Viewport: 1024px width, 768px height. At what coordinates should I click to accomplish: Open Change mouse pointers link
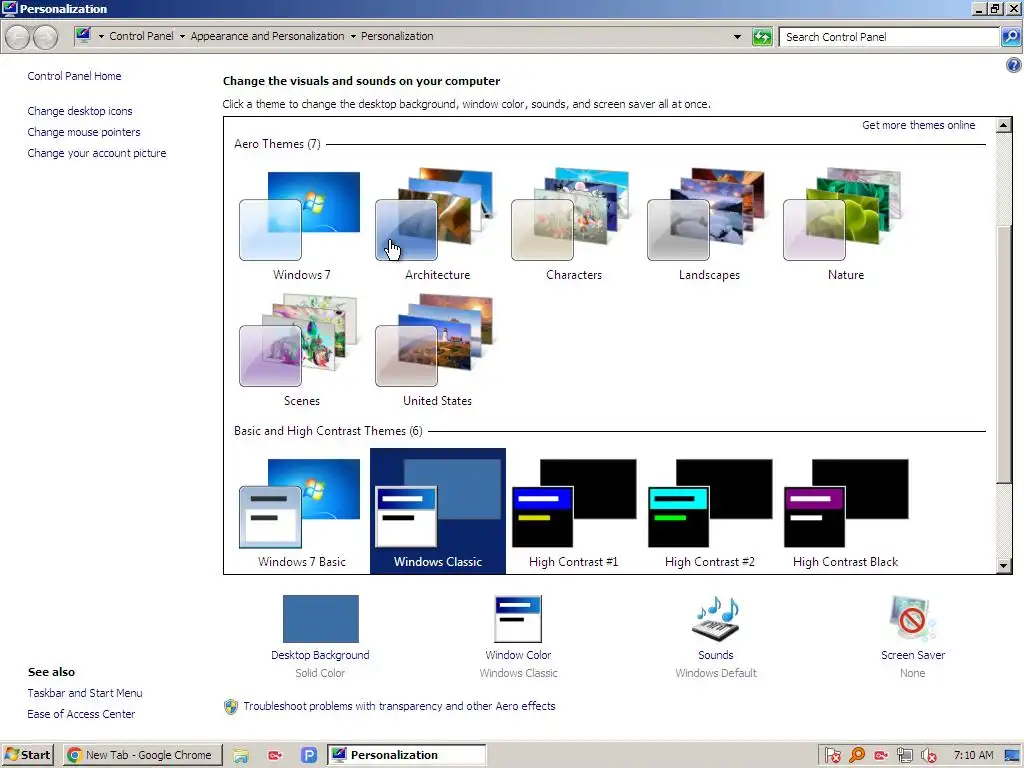coord(84,132)
